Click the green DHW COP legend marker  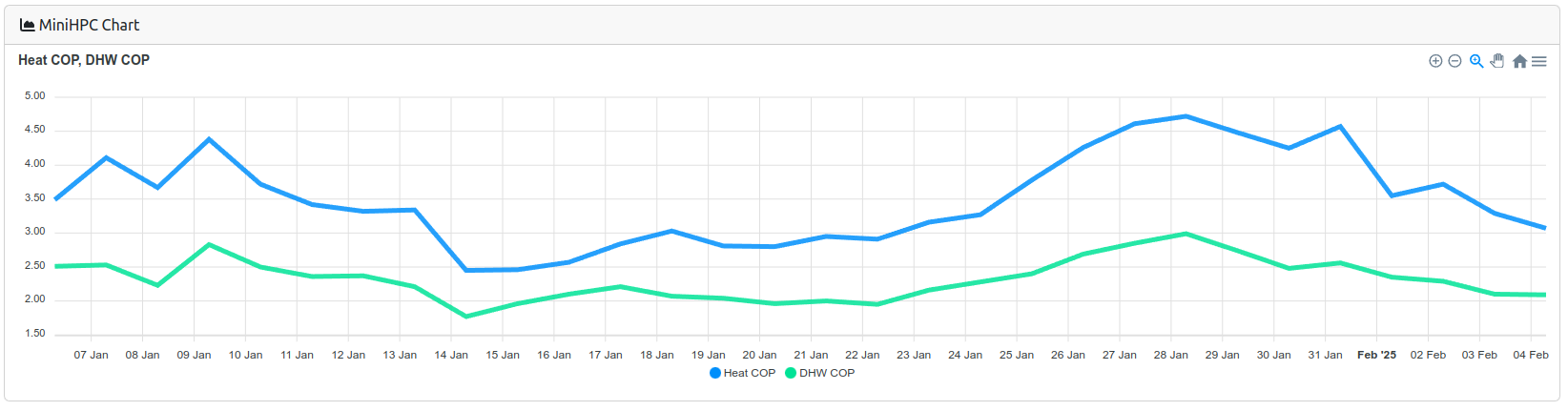791,373
